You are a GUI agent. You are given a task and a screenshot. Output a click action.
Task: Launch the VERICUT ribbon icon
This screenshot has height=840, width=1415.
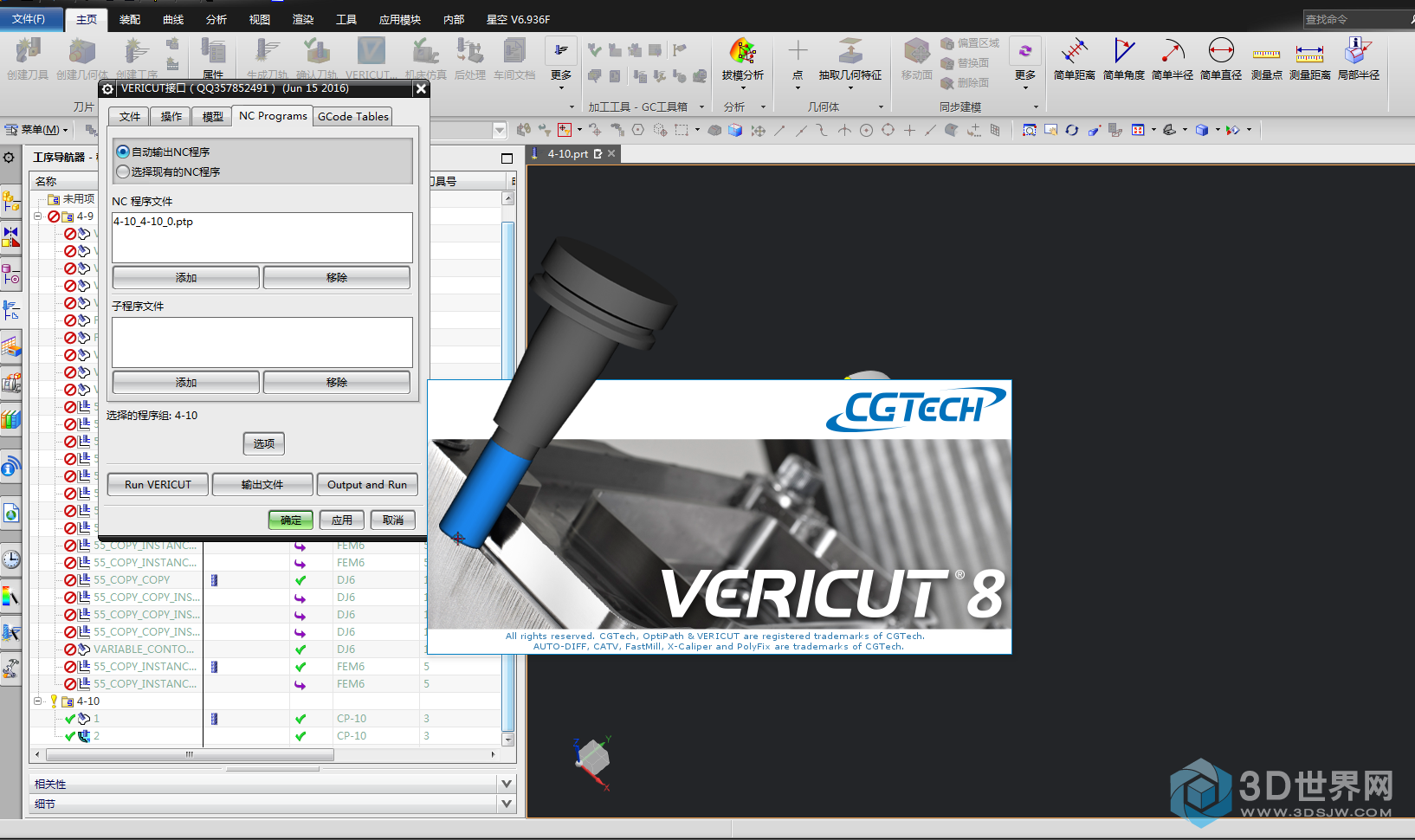[371, 58]
